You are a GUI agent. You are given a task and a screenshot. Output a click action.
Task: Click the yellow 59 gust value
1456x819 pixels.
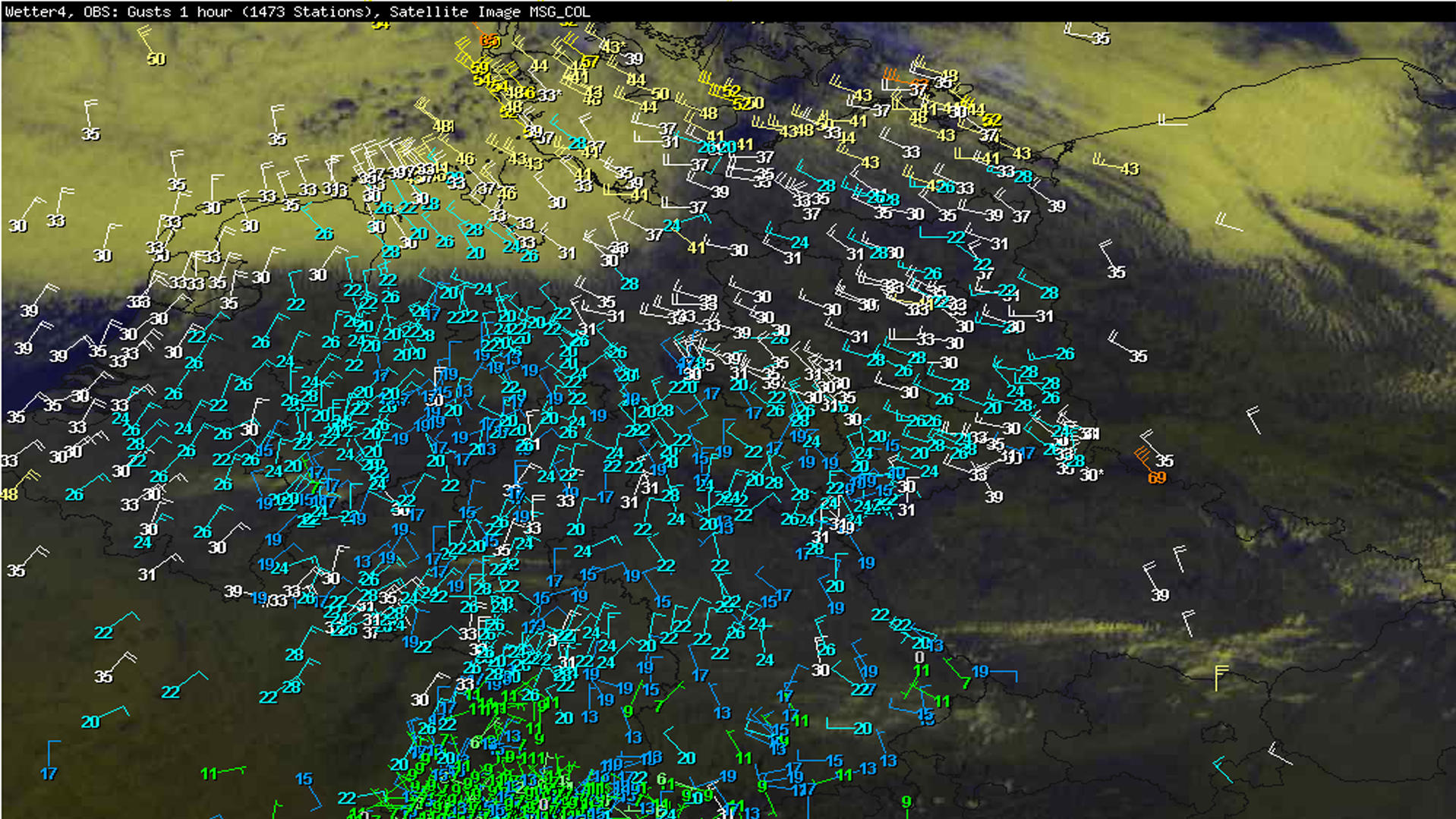click(480, 68)
